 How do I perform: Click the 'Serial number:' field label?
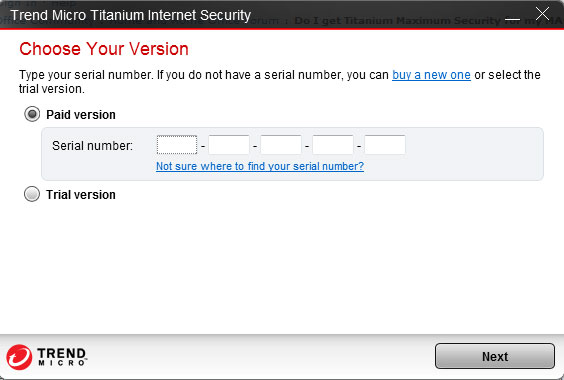pos(92,146)
